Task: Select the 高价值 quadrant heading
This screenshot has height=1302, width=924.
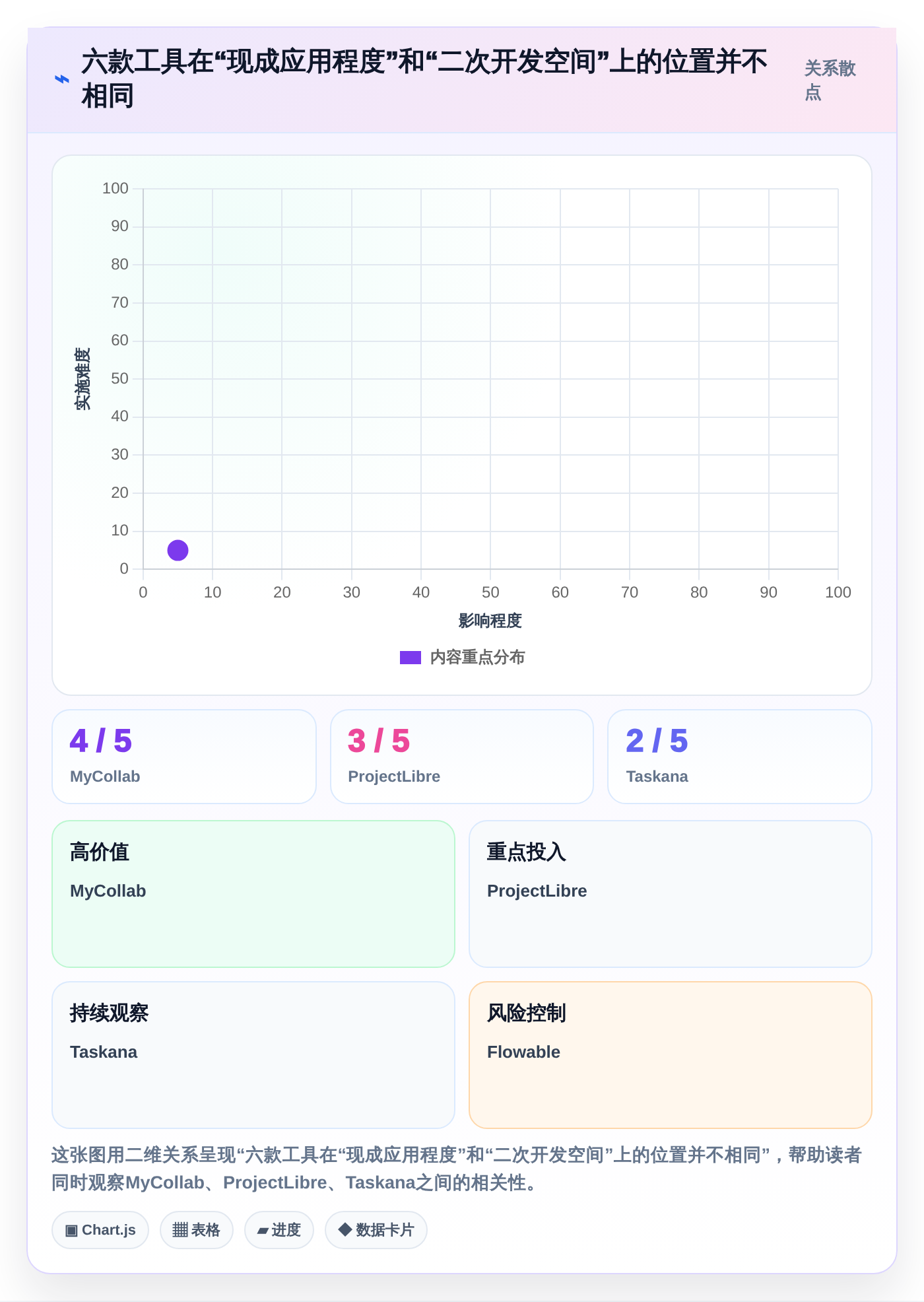Action: pyautogui.click(x=100, y=852)
